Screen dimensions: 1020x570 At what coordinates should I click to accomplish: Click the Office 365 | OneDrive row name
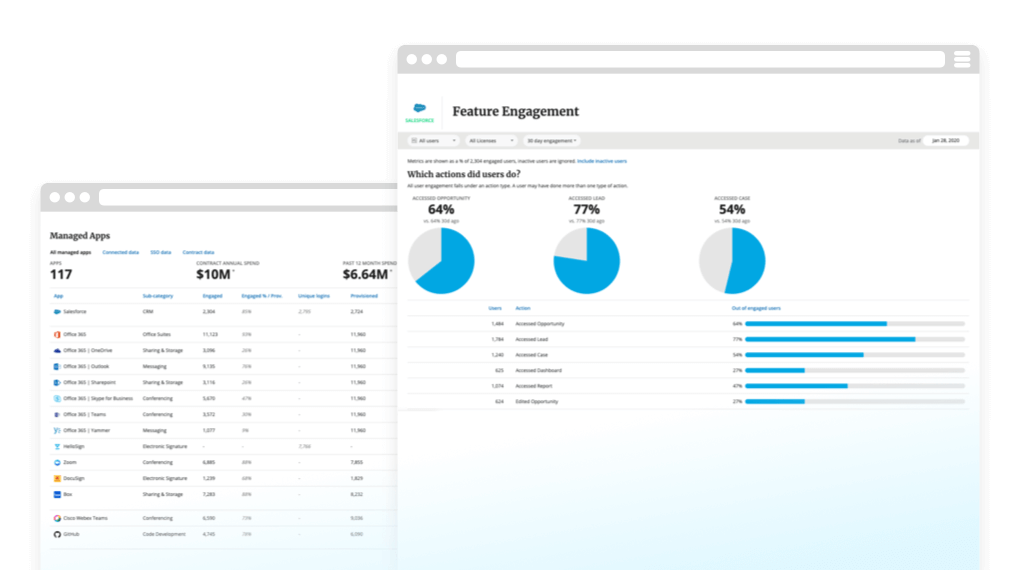[88, 351]
